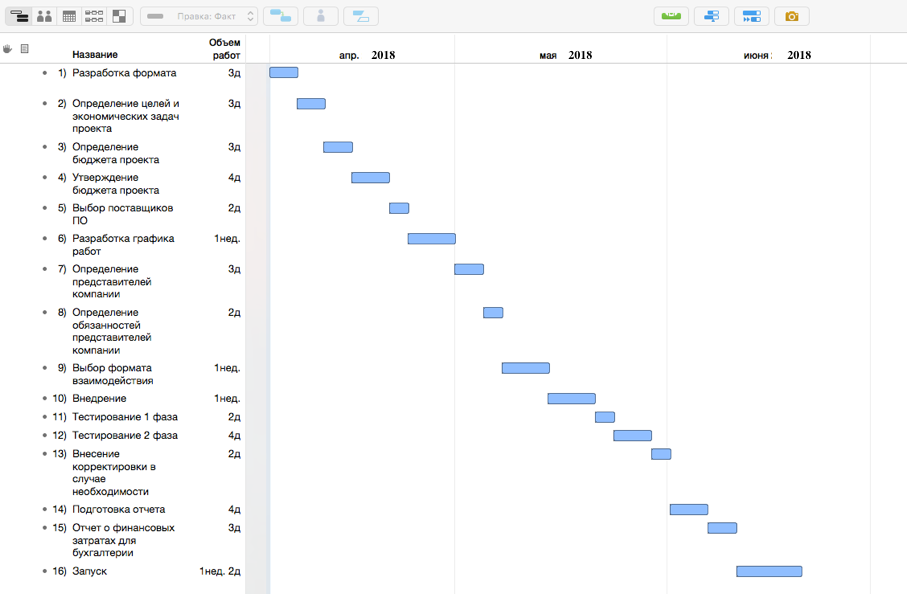Click the Gantt bar for Определение целей task

click(311, 104)
